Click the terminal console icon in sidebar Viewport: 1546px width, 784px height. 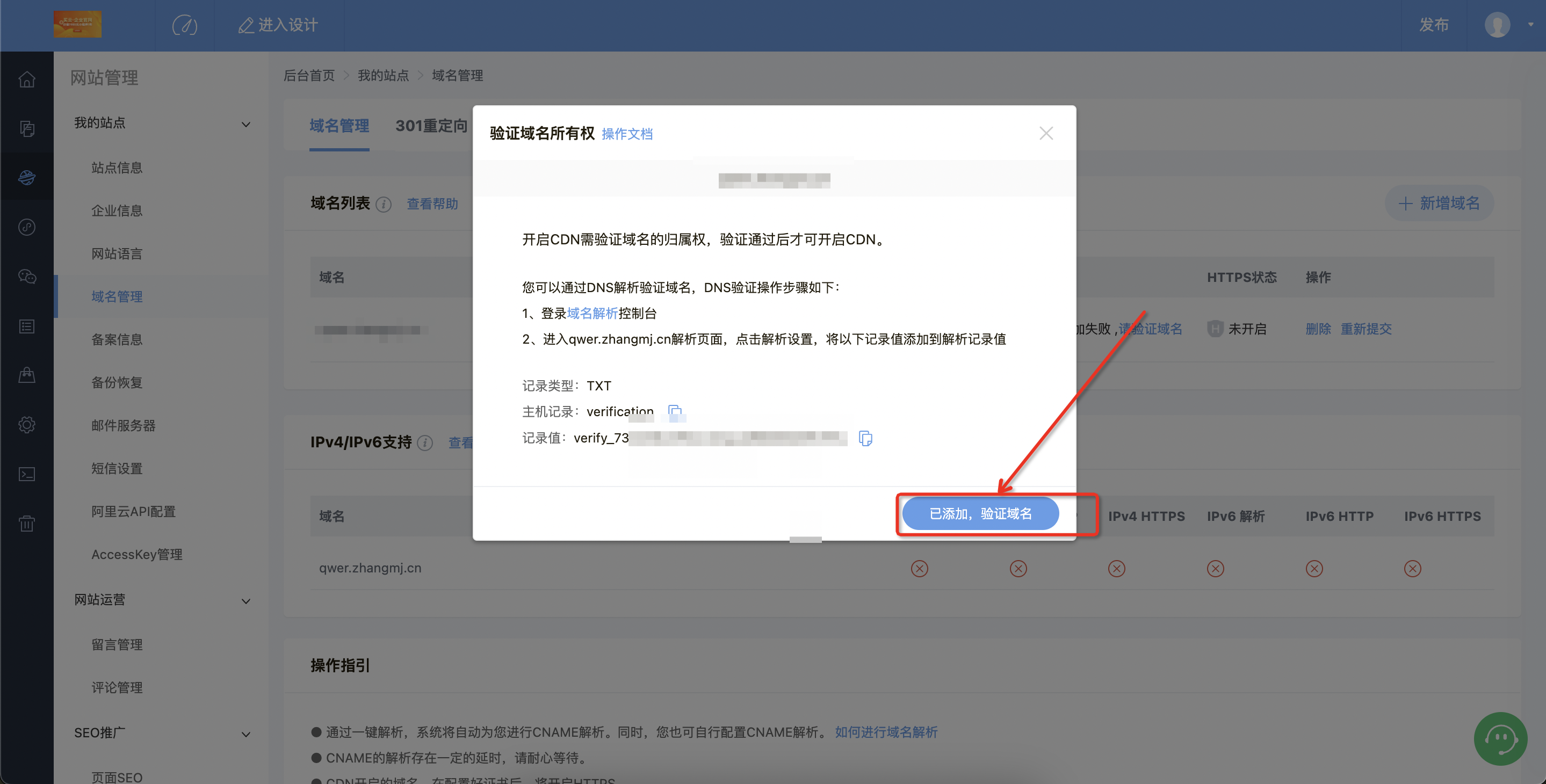(26, 475)
